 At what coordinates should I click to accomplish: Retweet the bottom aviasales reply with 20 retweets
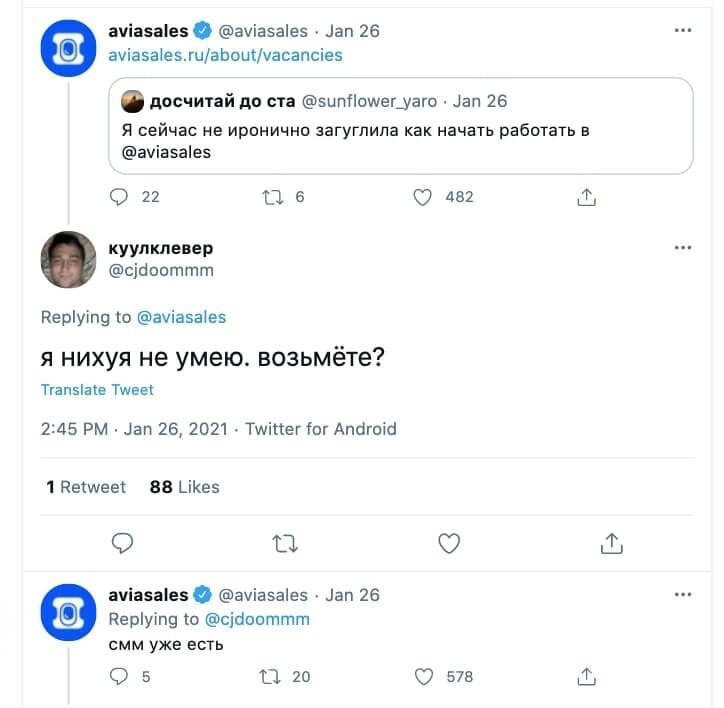click(270, 677)
